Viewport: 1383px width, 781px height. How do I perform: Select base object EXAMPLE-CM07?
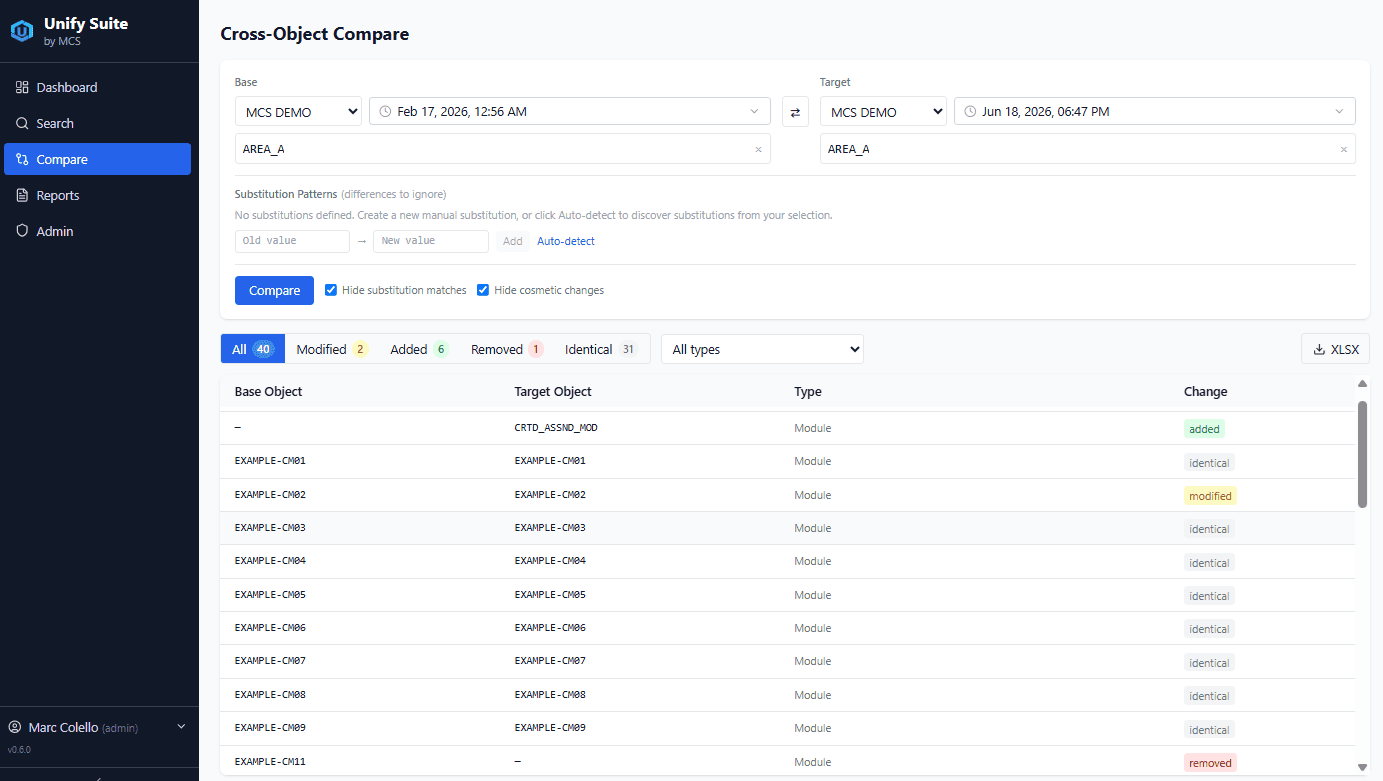coord(270,661)
